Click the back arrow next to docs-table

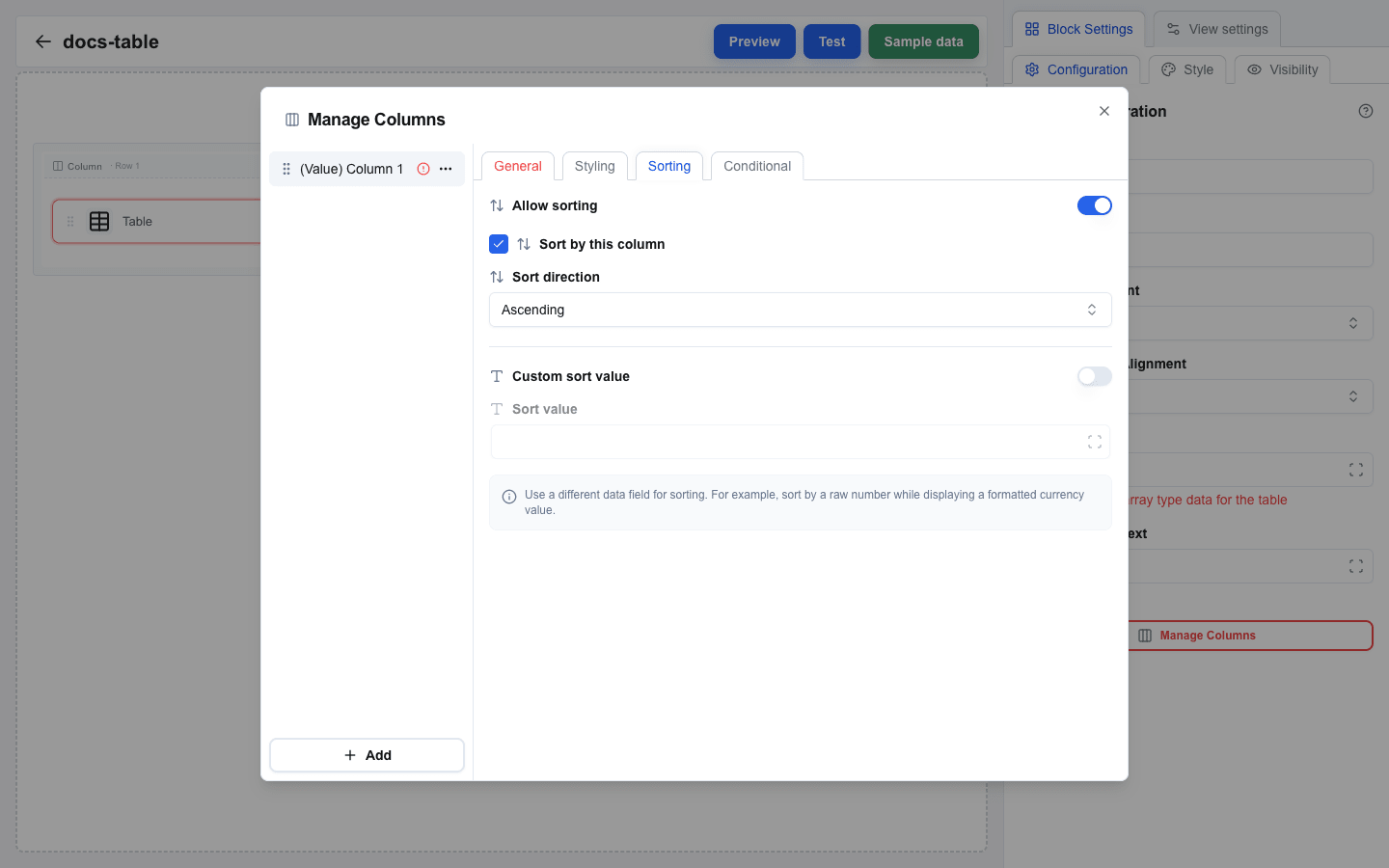pos(42,41)
